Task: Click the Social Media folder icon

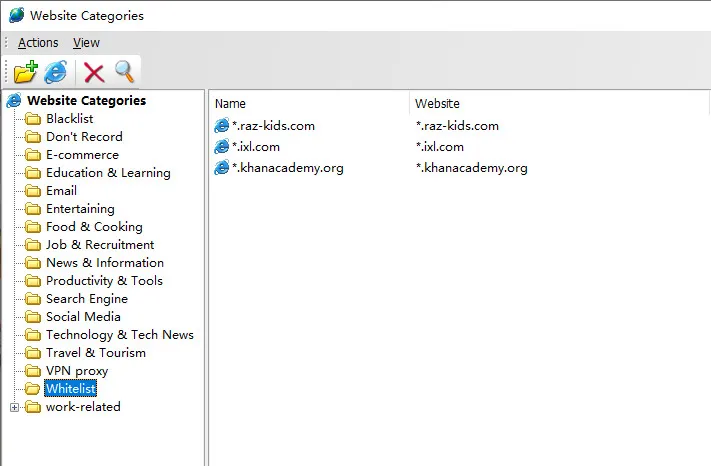Action: point(33,317)
